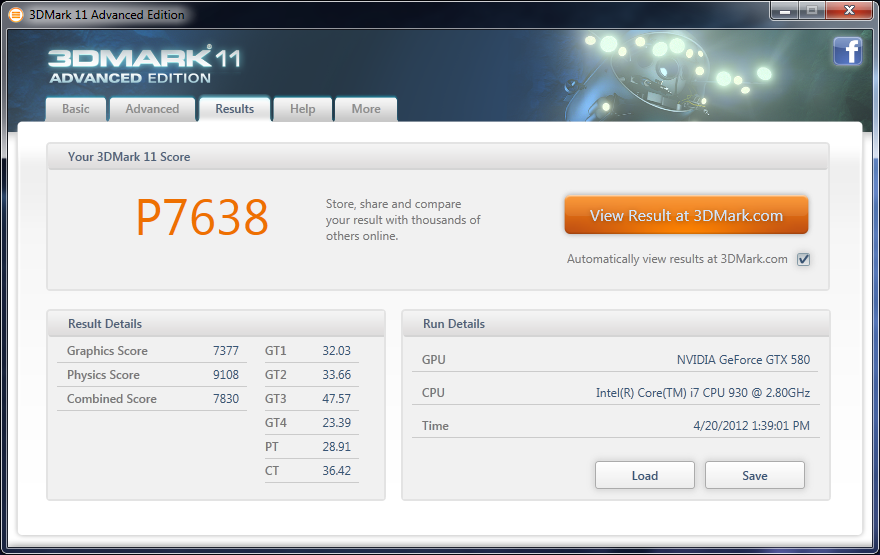Click the 3DMark 11 Advanced Edition logo
This screenshot has width=880, height=555.
pyautogui.click(x=144, y=66)
